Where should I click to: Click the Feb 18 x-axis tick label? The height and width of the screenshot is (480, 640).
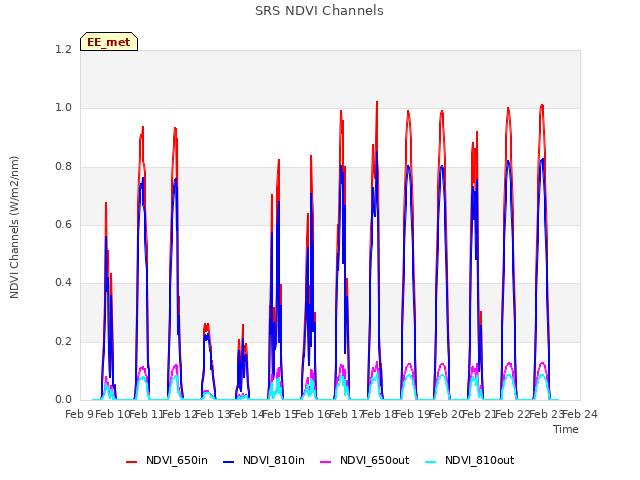380,414
